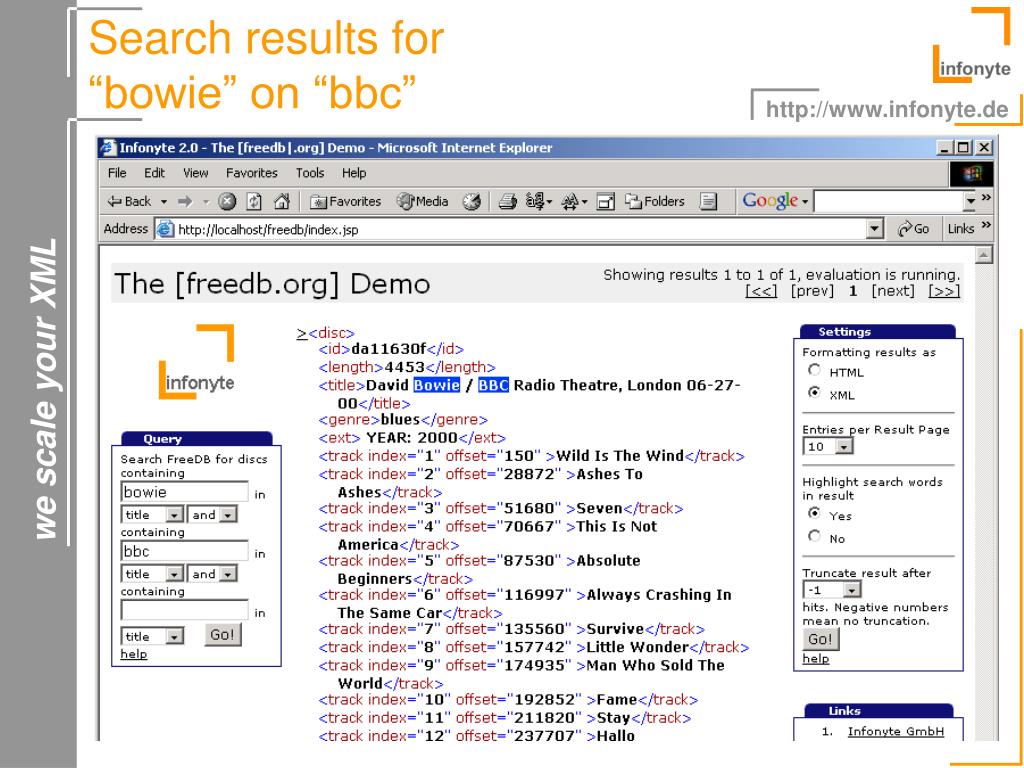The width and height of the screenshot is (1024, 768).
Task: Expand the Links toolbar chevron
Action: point(986,225)
